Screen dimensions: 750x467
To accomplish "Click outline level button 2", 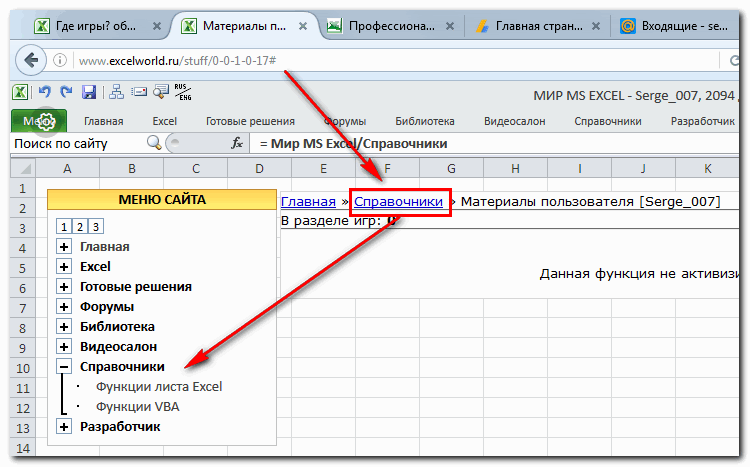I will tap(79, 227).
